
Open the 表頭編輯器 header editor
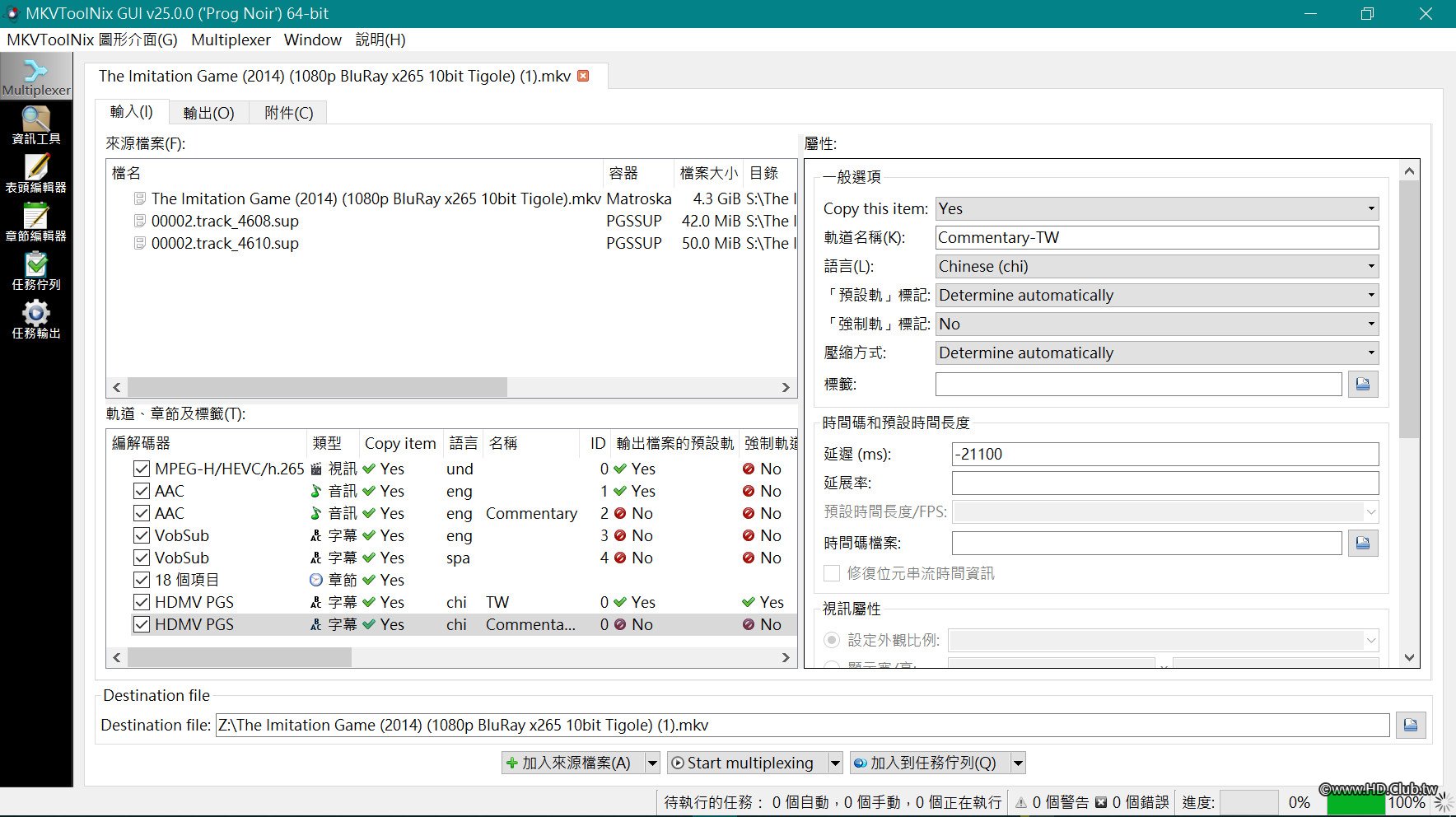(36, 174)
